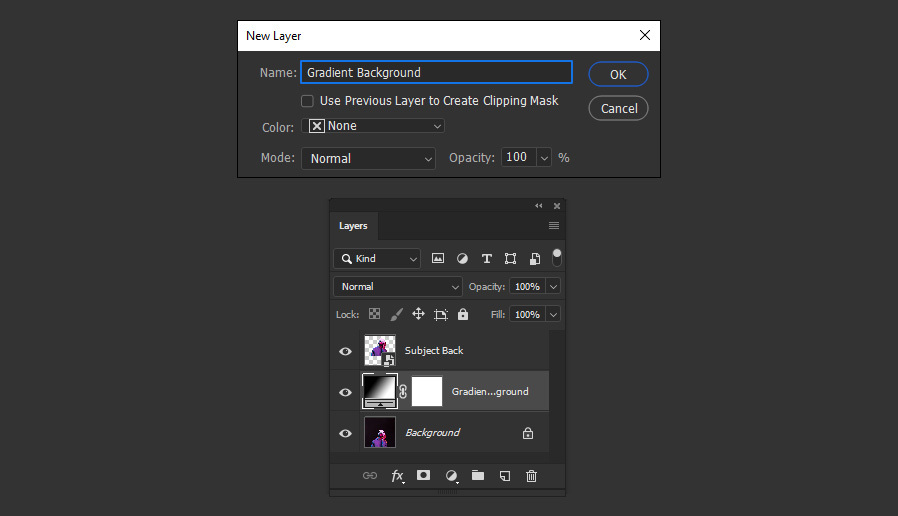Viewport: 898px width, 516px height.
Task: Select the Subject Back layer name
Action: [434, 350]
